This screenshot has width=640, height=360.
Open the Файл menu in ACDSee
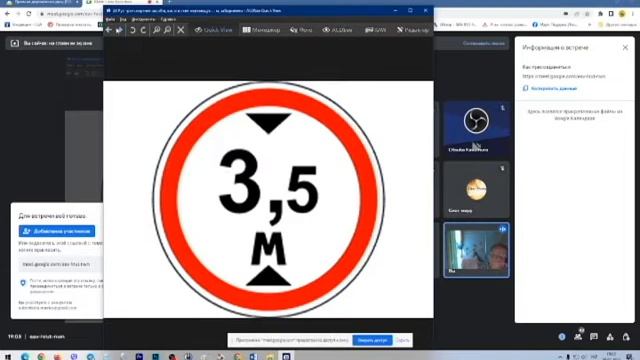[110, 19]
